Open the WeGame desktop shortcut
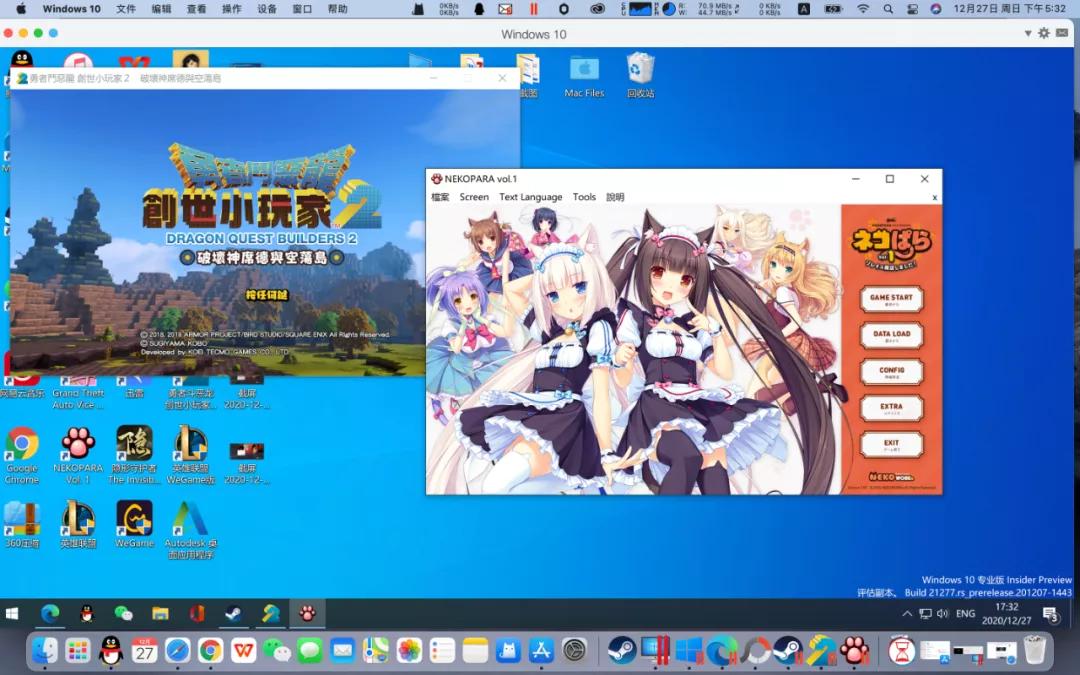1080x675 pixels. pos(134,520)
